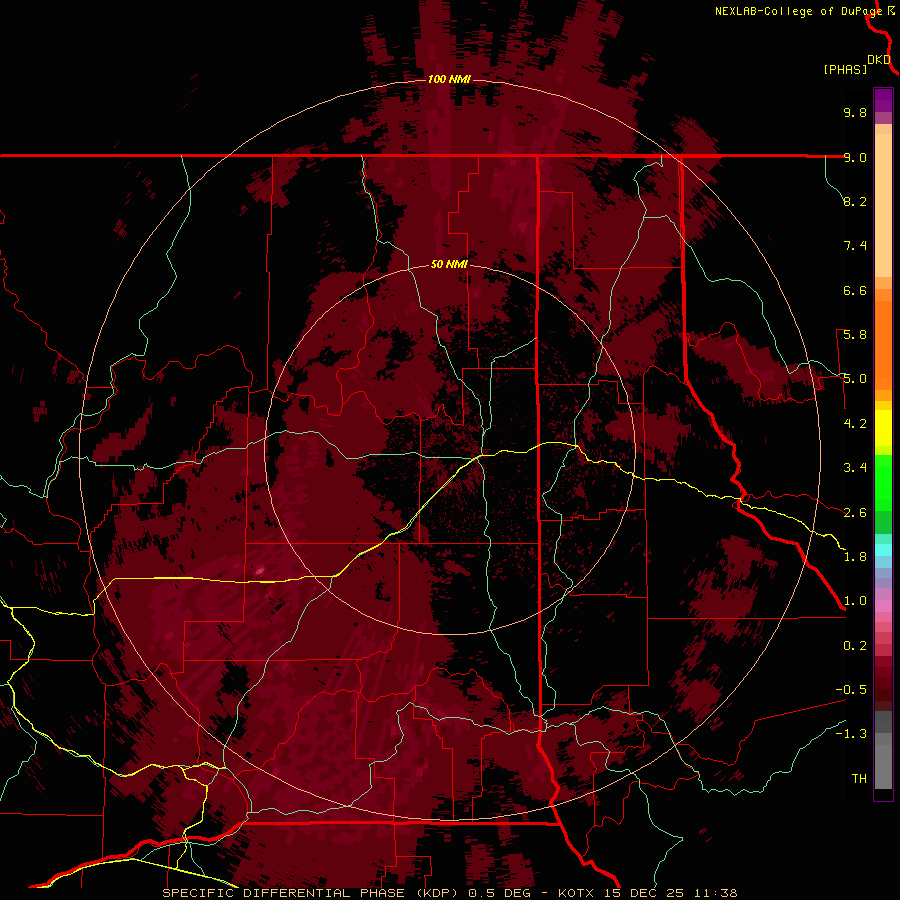Click SPECIFIC DIFFERENTIAL PHASE (KDP) in the caption
The image size is (900, 900).
310,893
